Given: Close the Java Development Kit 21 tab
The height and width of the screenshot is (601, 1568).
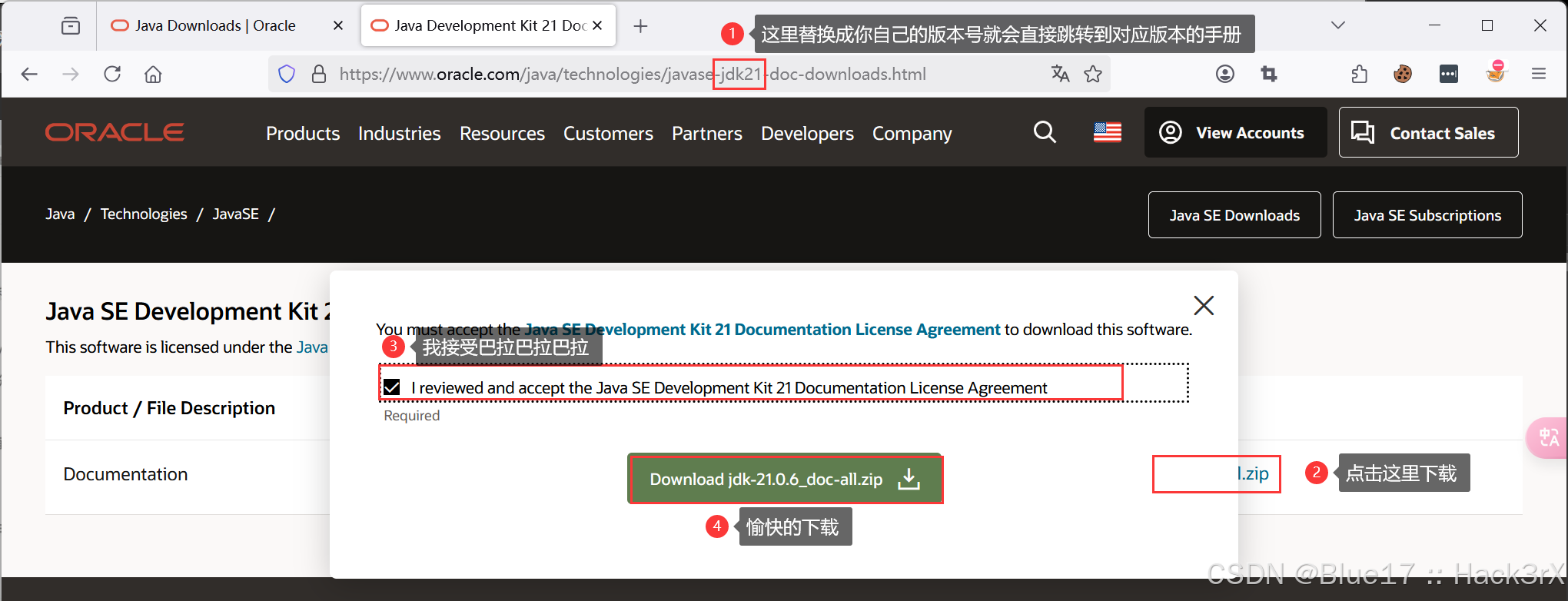Looking at the screenshot, I should coord(597,25).
